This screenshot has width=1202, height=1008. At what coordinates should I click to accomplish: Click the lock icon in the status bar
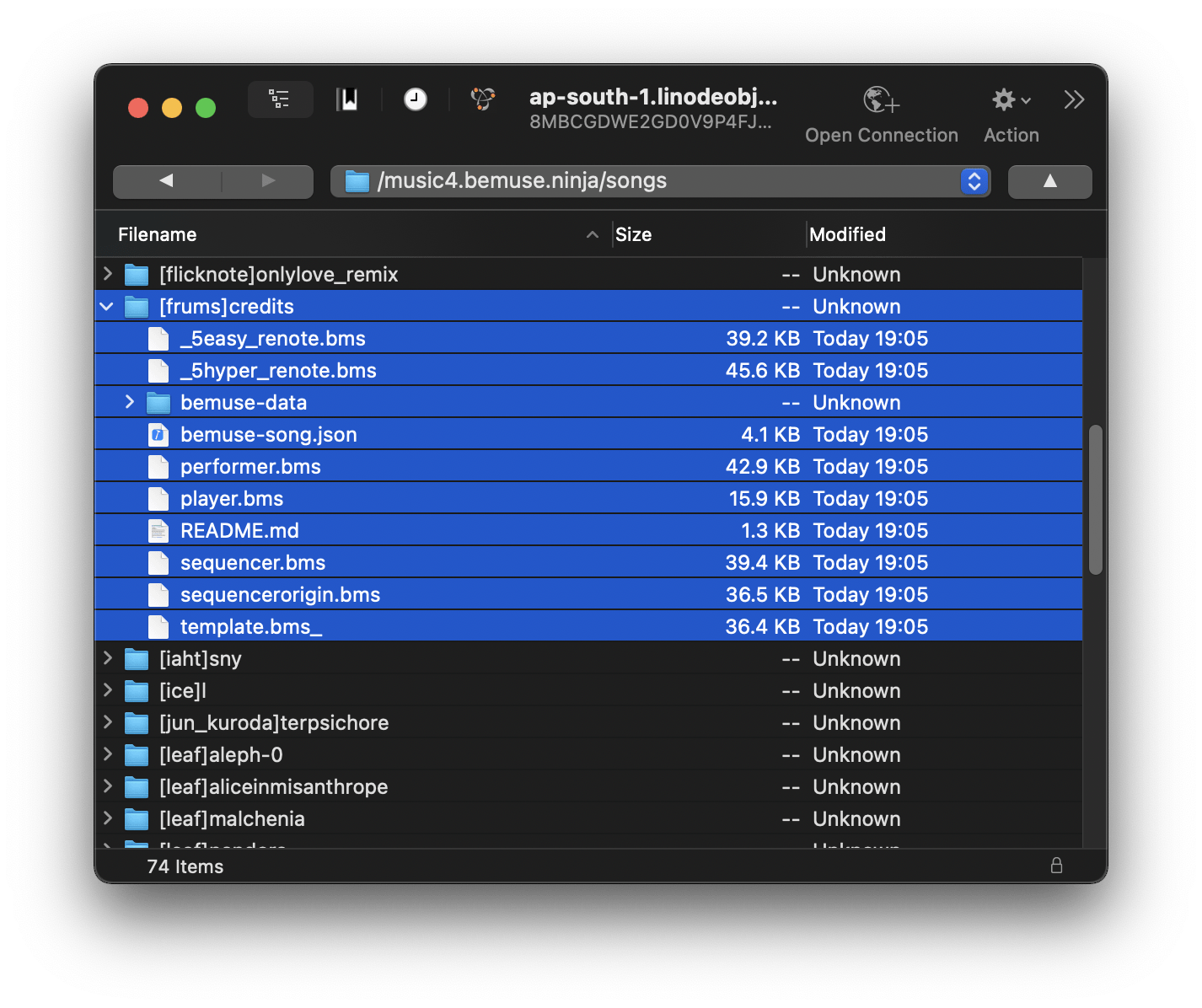[x=1056, y=866]
